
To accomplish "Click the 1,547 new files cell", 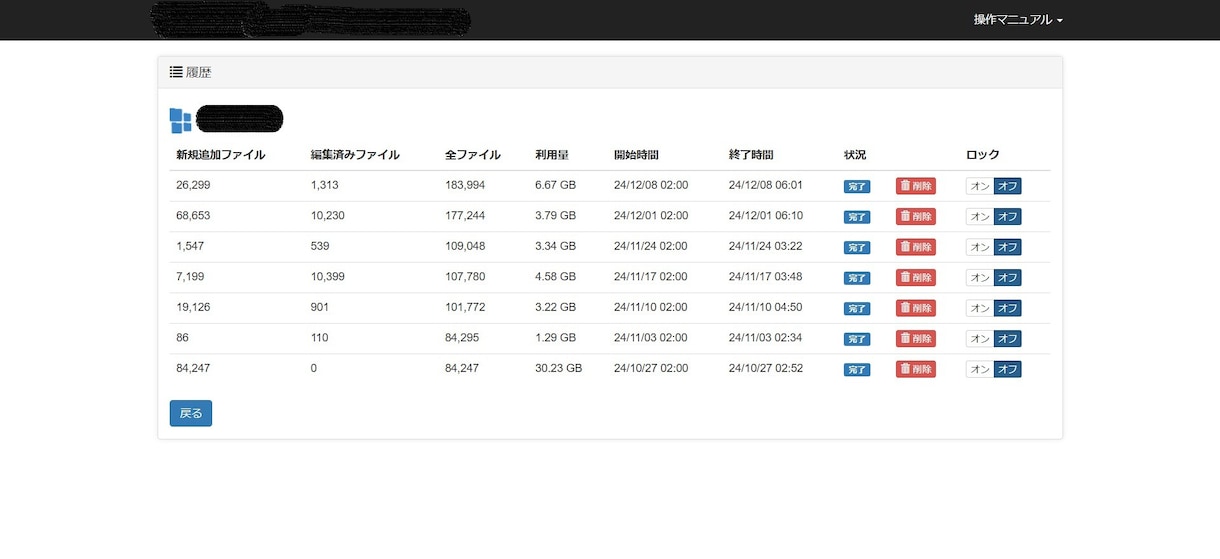I will pos(190,246).
